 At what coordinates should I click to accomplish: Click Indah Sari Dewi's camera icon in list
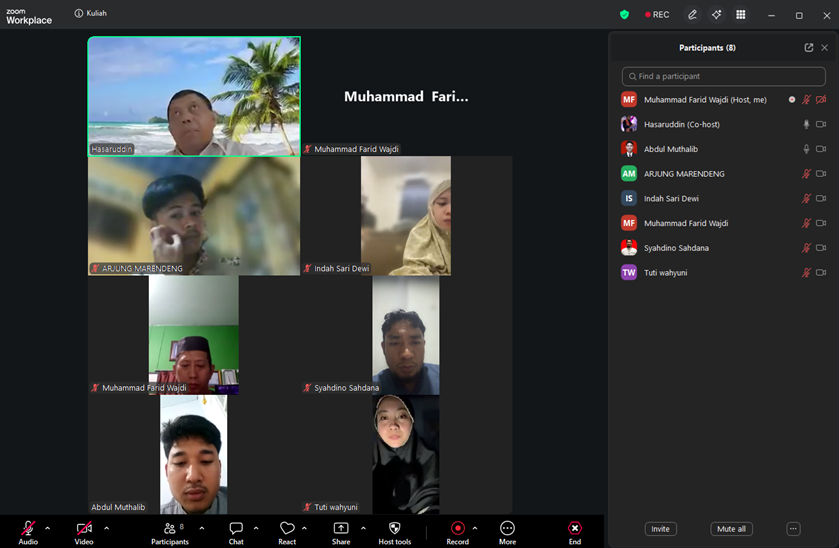[x=821, y=199]
